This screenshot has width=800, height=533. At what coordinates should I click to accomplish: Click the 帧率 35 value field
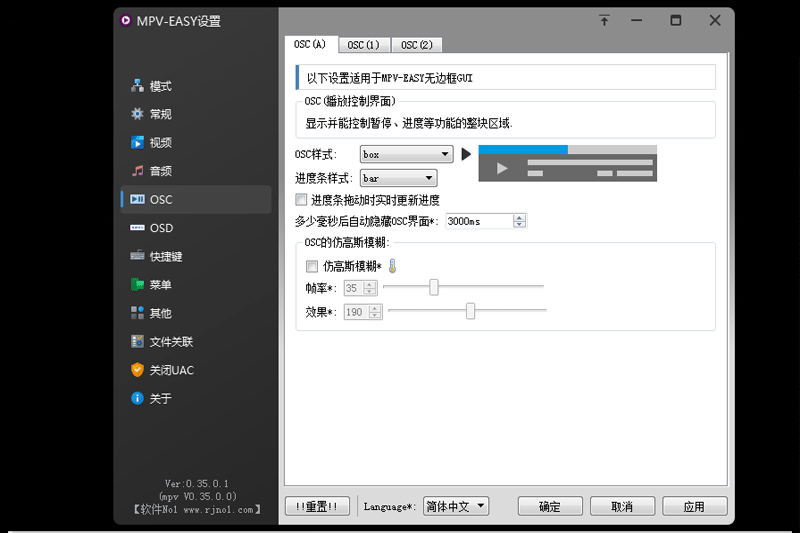(x=354, y=288)
